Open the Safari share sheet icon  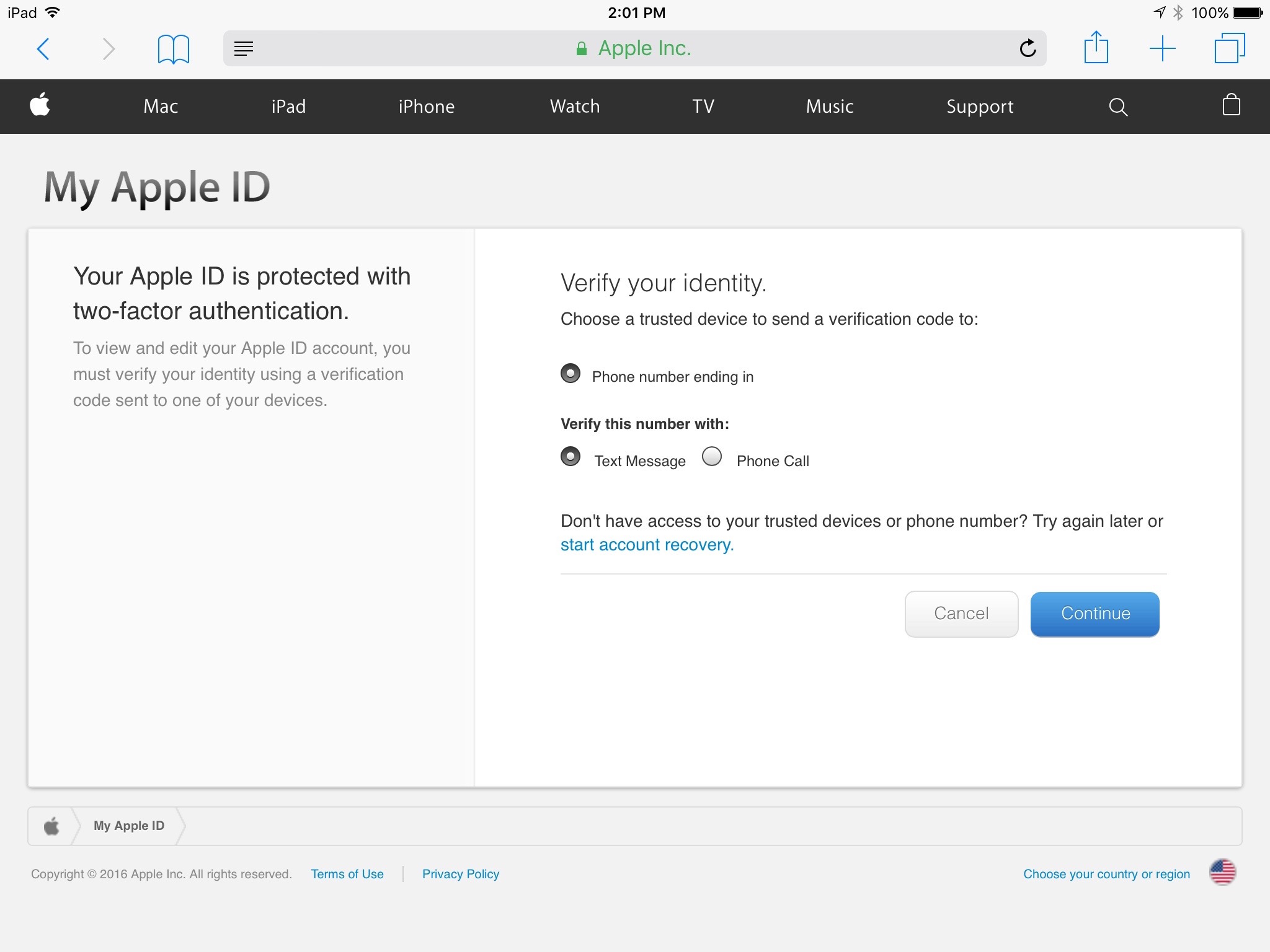tap(1096, 48)
